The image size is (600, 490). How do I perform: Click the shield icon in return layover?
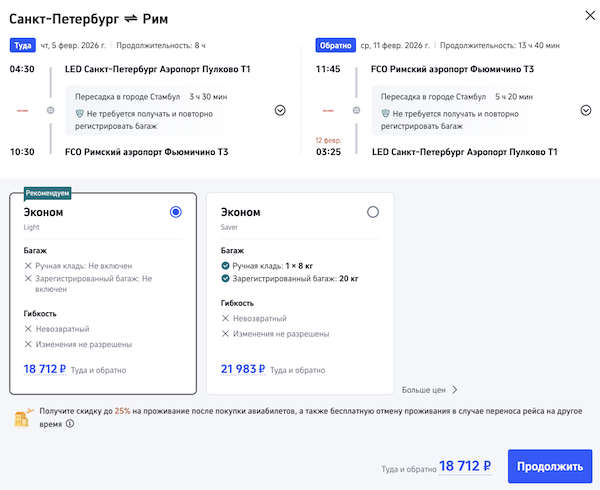(x=384, y=115)
